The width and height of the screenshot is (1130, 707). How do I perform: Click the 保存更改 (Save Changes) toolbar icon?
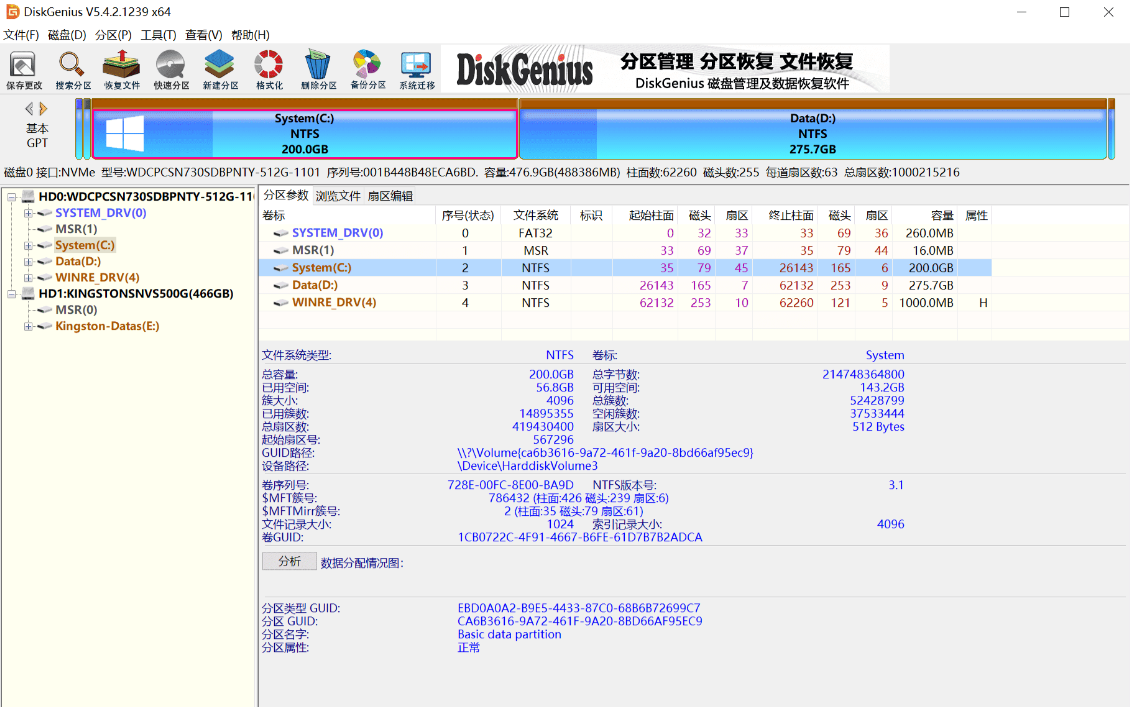[x=24, y=68]
